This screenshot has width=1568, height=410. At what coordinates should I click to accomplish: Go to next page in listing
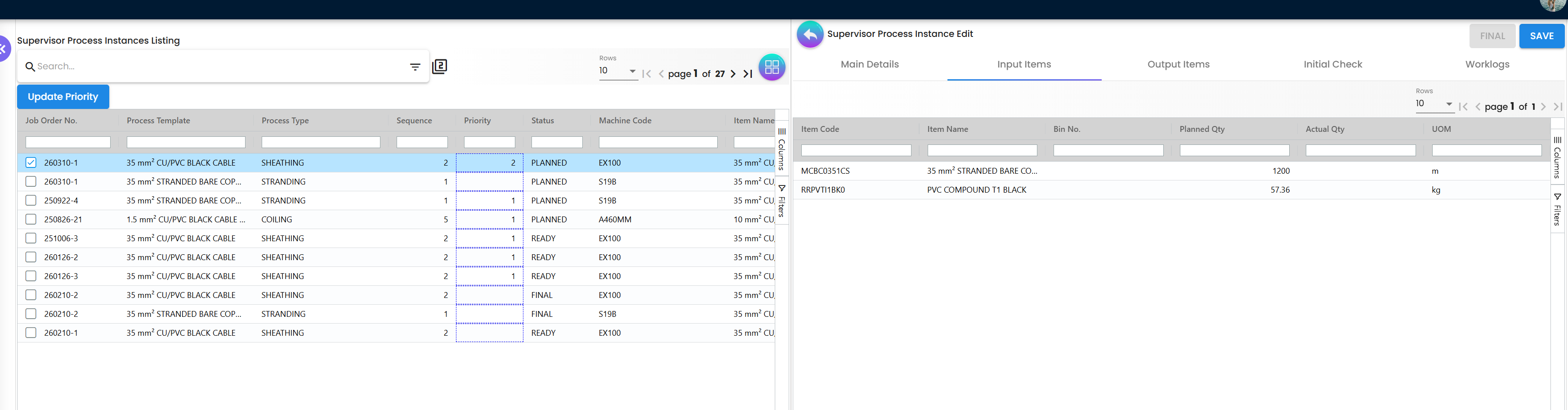(733, 74)
